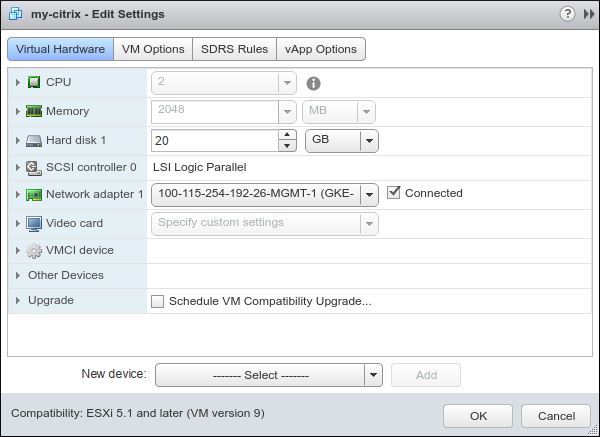The image size is (600, 437).
Task: Uncheck the network adapter Connected checkbox
Action: coord(394,193)
